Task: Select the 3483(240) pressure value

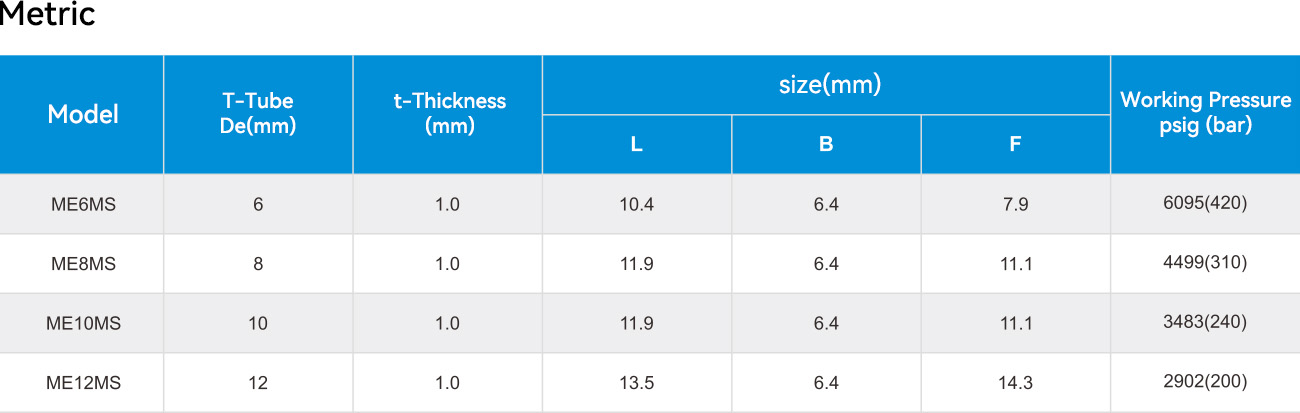Action: (x=1205, y=322)
